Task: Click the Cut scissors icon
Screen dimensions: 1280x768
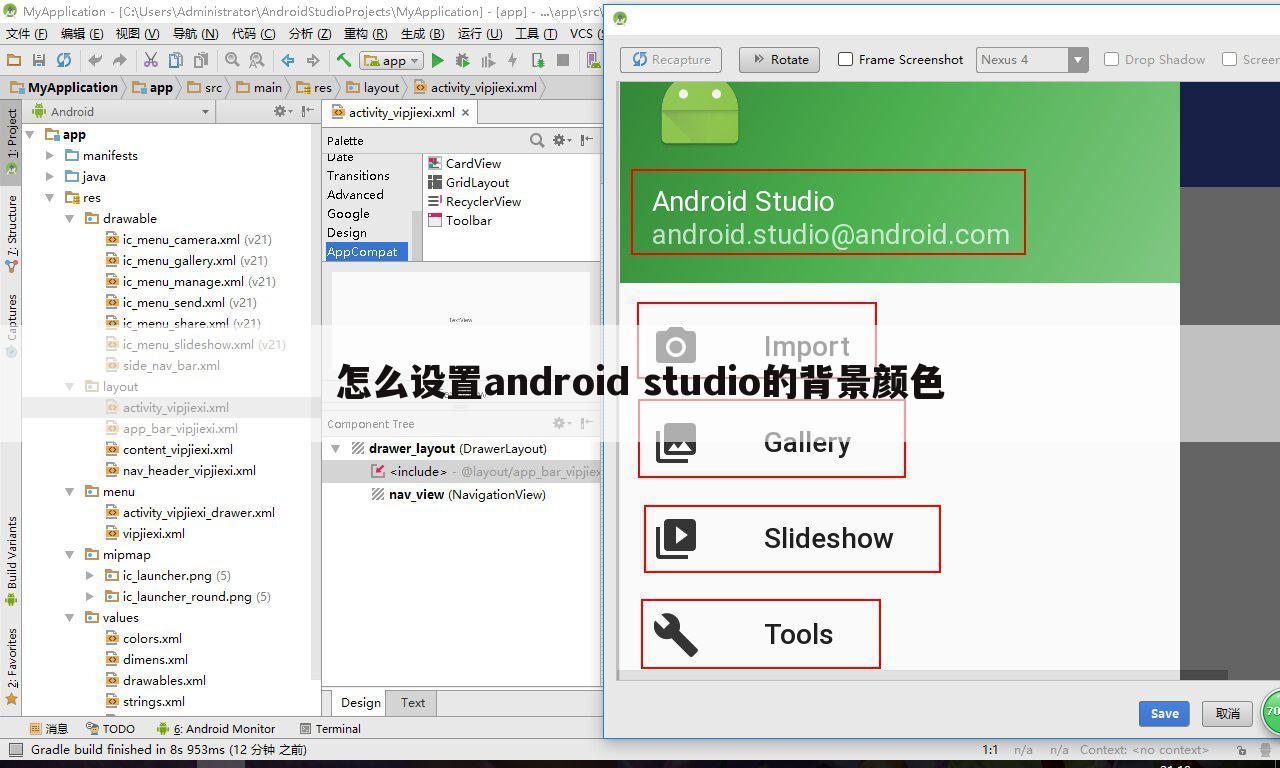Action: pos(151,60)
